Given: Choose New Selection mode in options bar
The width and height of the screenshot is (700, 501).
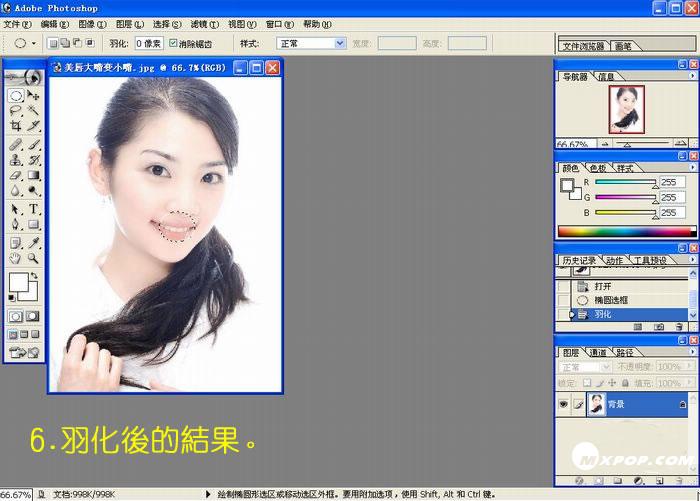Looking at the screenshot, I should tap(53, 43).
